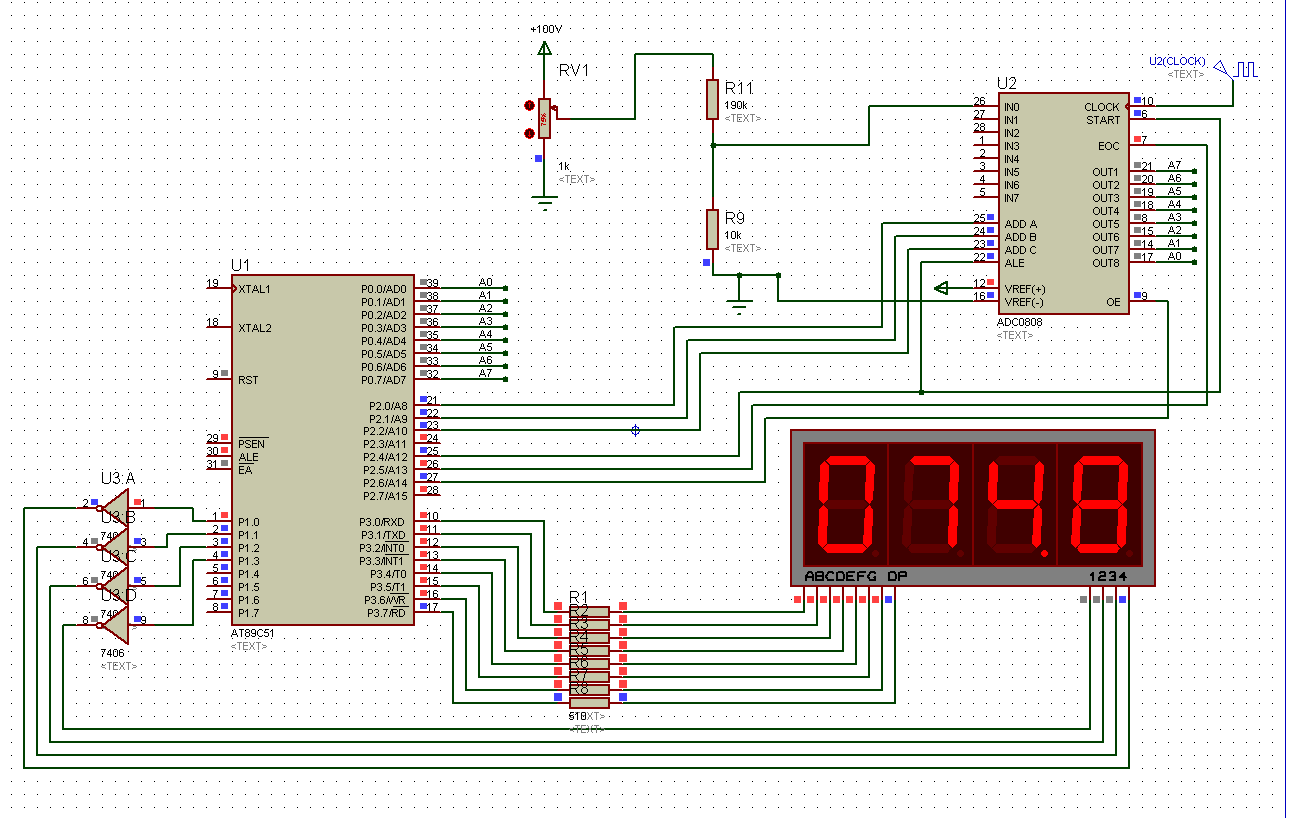Select the R9 10k resistor body

click(x=712, y=228)
